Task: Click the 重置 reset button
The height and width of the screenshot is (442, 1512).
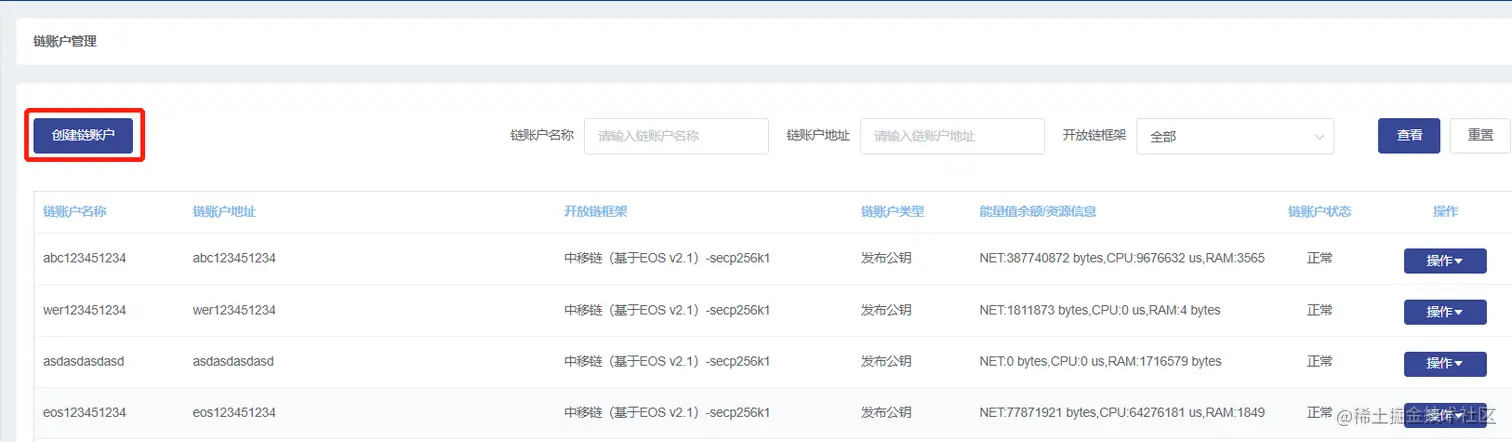Action: (x=1480, y=135)
